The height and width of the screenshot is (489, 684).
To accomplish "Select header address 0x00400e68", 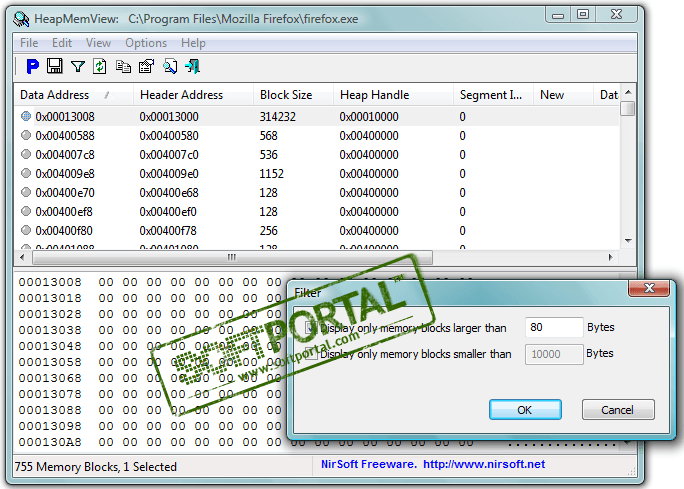I will click(169, 192).
